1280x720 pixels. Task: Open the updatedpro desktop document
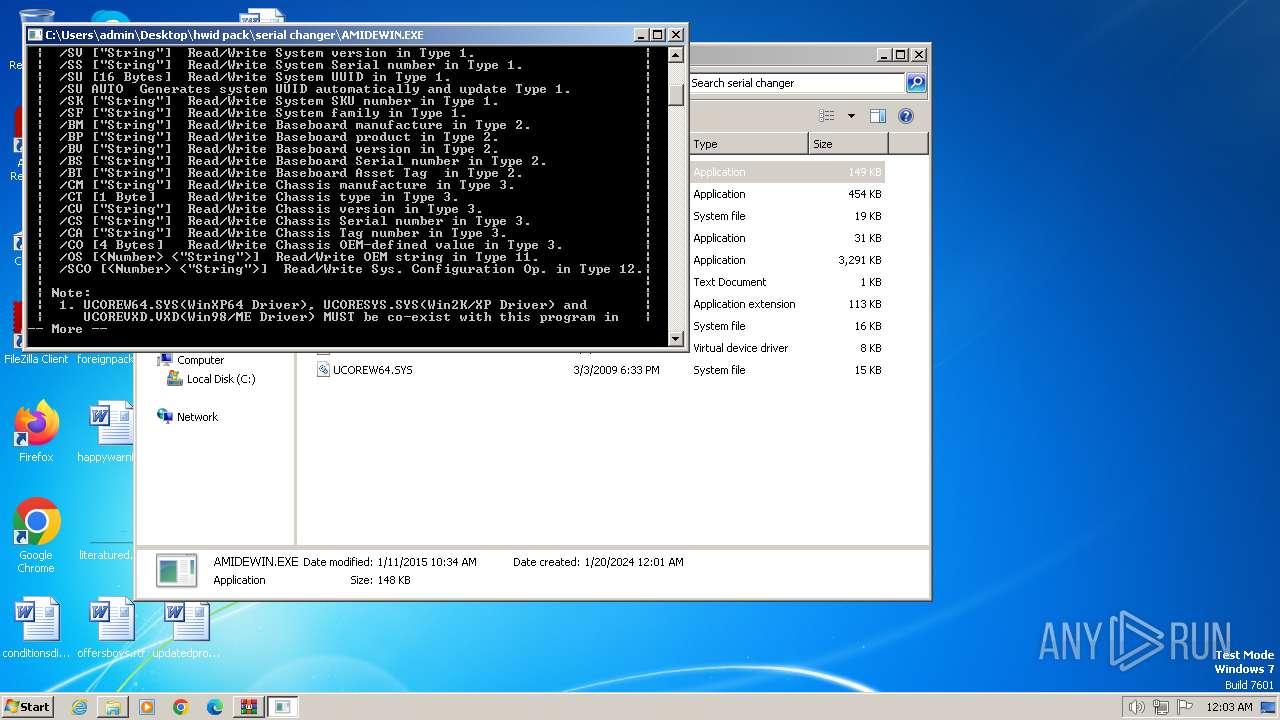(x=186, y=628)
